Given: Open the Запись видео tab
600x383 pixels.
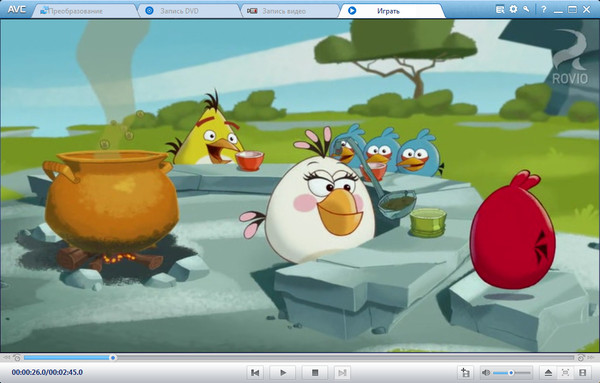Looking at the screenshot, I should (291, 11).
